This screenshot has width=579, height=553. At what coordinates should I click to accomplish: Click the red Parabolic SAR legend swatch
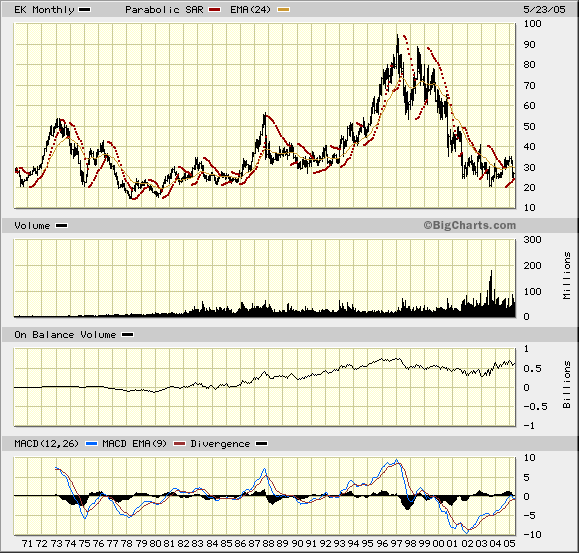214,10
